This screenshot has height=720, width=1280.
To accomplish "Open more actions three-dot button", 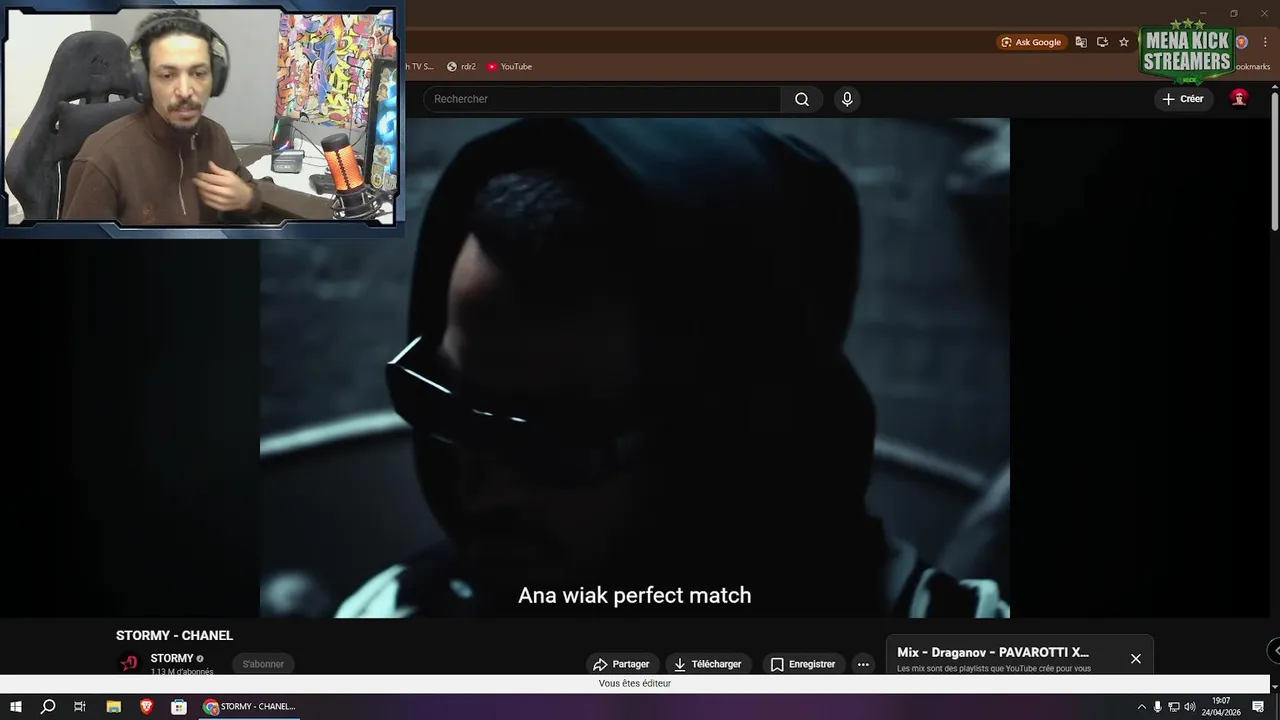I will click(x=863, y=664).
